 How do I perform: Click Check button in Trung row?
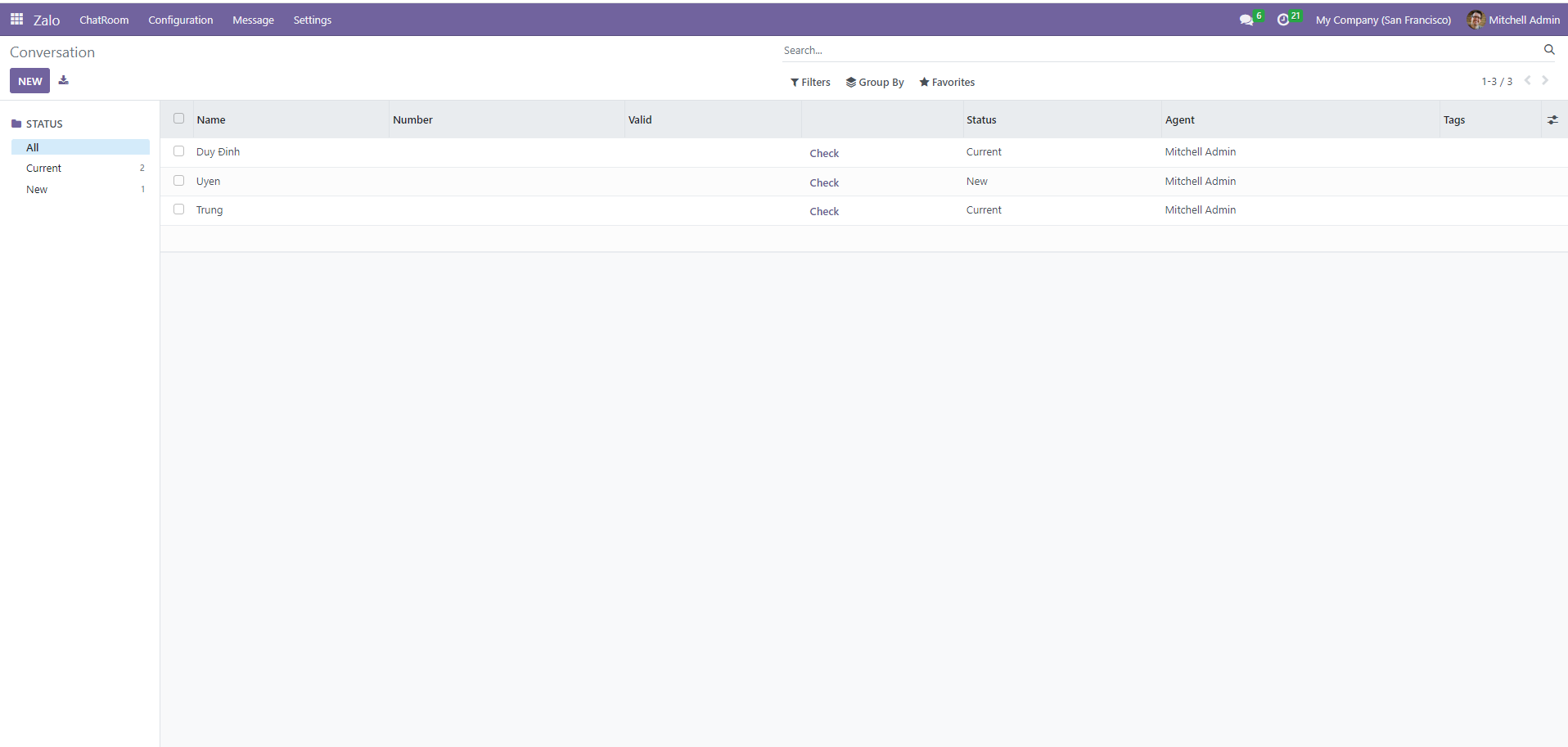(x=824, y=211)
